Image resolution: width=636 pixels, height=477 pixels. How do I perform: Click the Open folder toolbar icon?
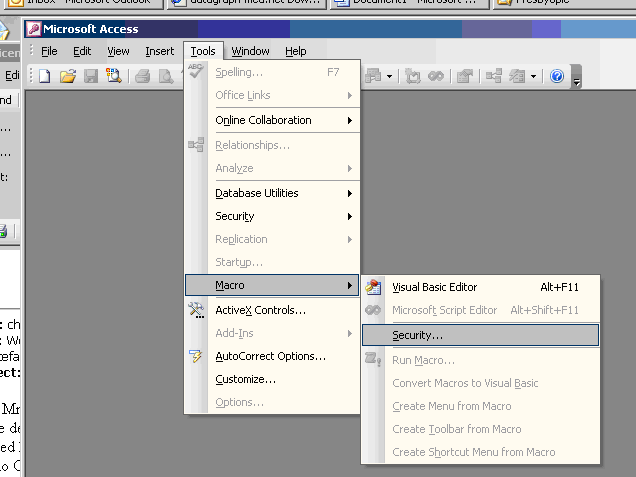(x=68, y=76)
